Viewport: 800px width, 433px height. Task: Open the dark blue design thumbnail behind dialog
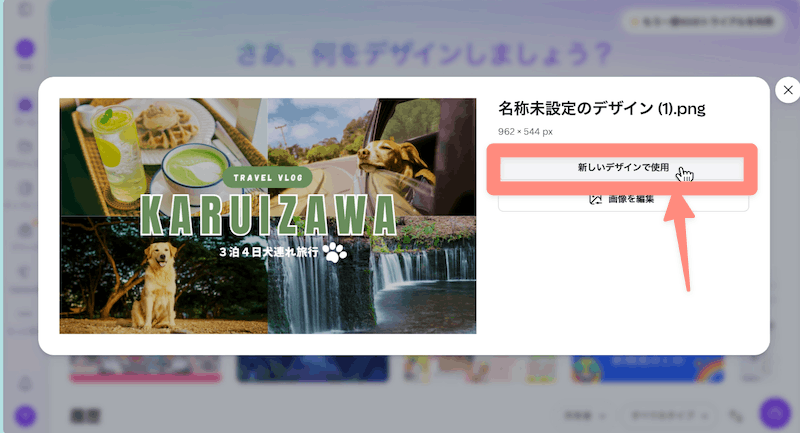coord(312,369)
